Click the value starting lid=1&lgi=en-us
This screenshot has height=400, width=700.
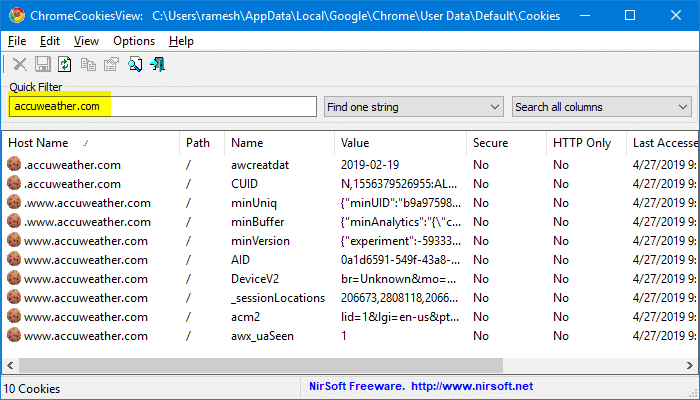tap(400, 317)
